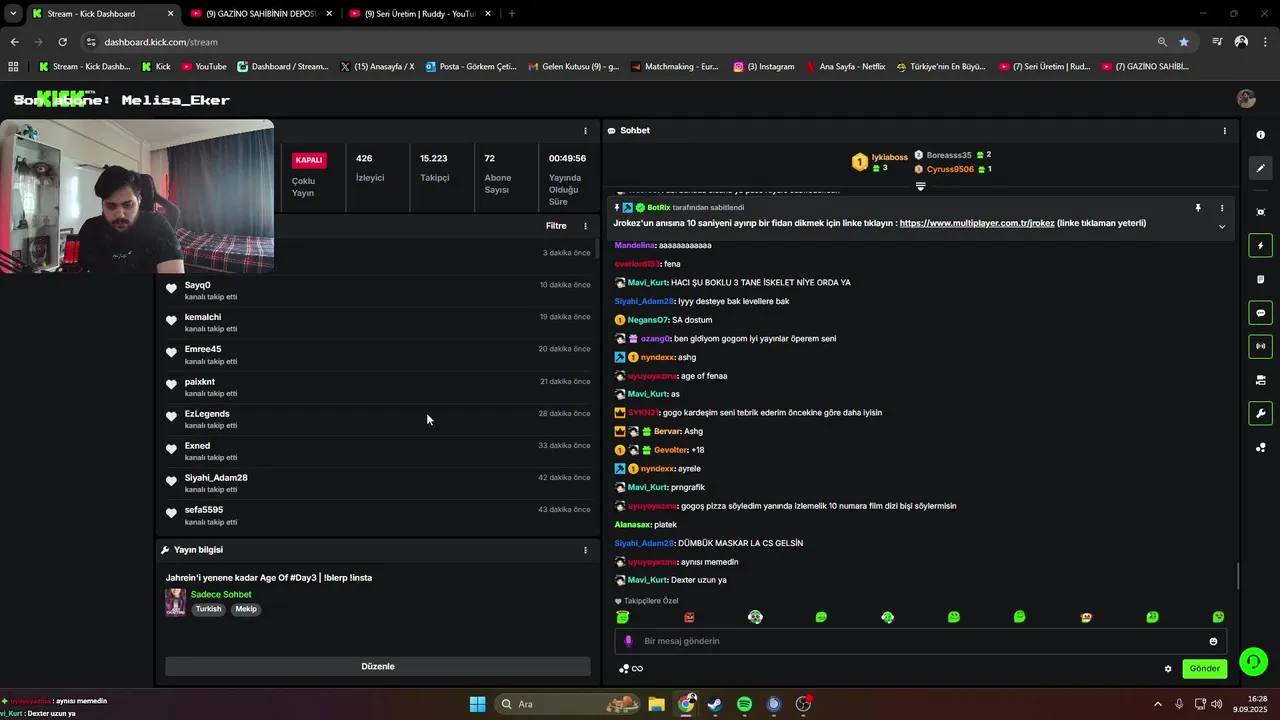This screenshot has width=1280, height=720.
Task: Insert the red angry emote
Action: (689, 617)
